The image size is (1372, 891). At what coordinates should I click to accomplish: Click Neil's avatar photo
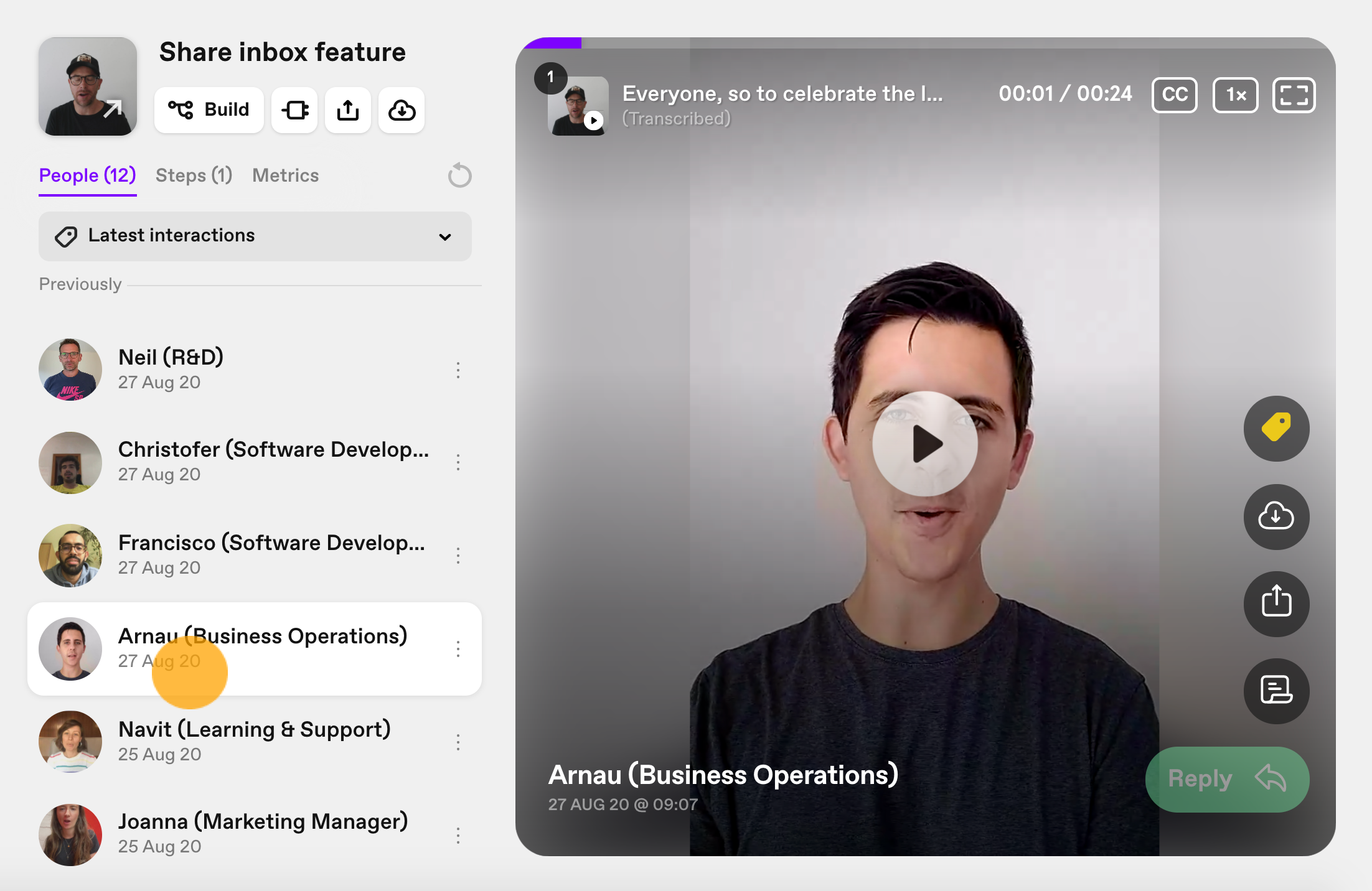[x=70, y=370]
